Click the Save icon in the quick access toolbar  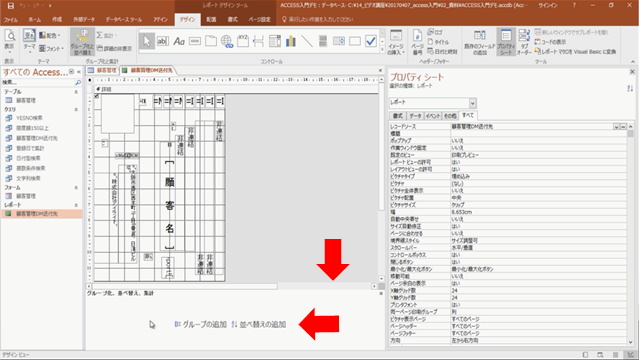click(11, 6)
